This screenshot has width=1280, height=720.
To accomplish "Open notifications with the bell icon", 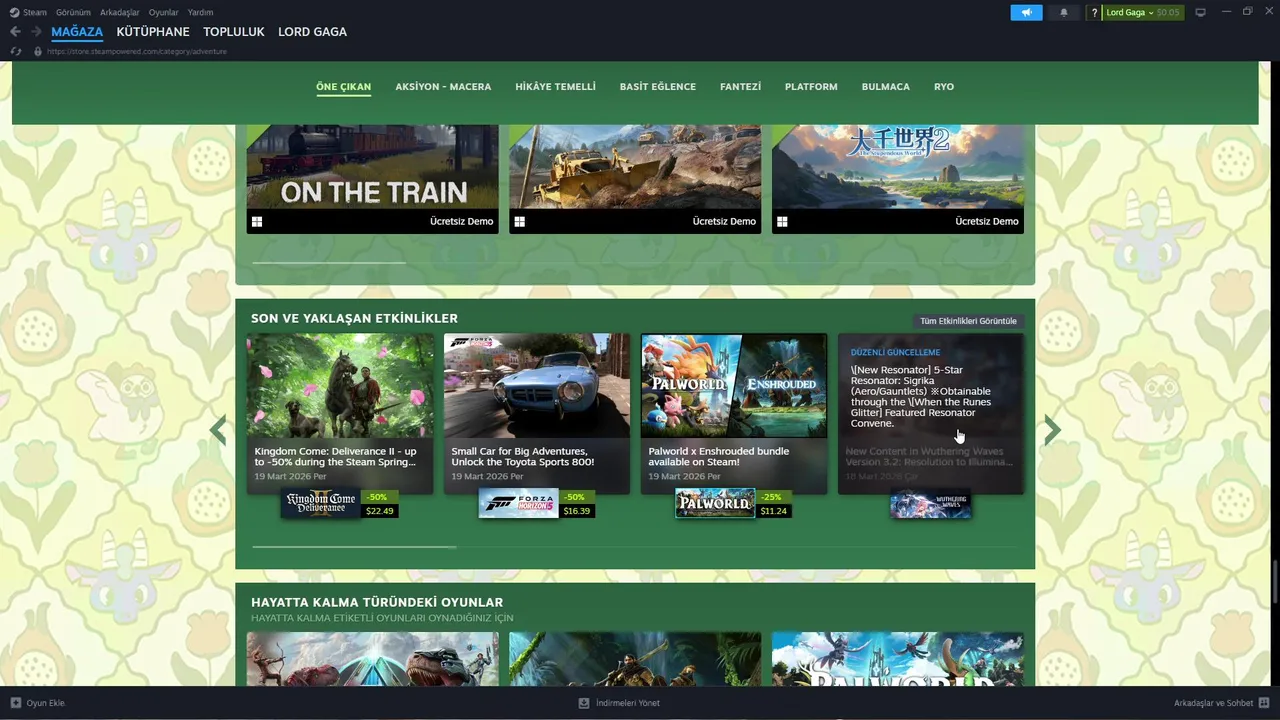I will pyautogui.click(x=1063, y=12).
